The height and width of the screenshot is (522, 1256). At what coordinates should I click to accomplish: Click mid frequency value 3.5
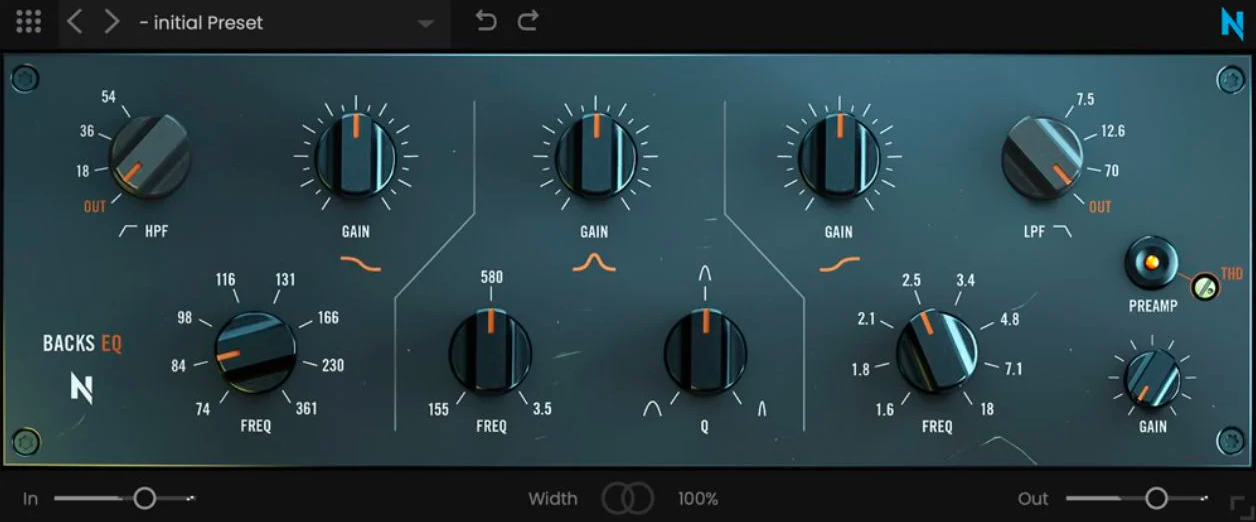pyautogui.click(x=542, y=408)
